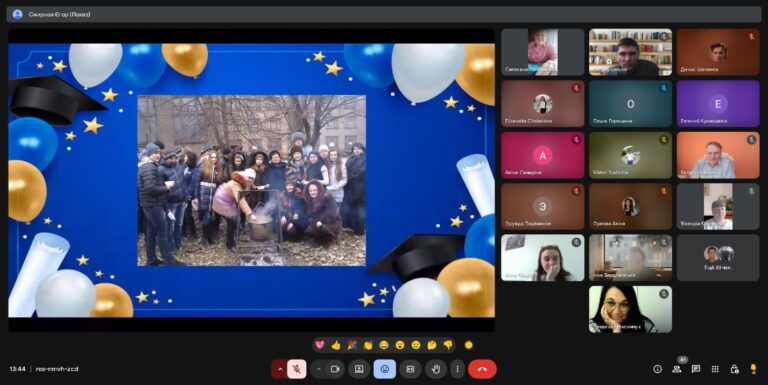Viewport: 768px width, 385px height.
Task: Click the participant count badge above people icon
Action: (682, 360)
